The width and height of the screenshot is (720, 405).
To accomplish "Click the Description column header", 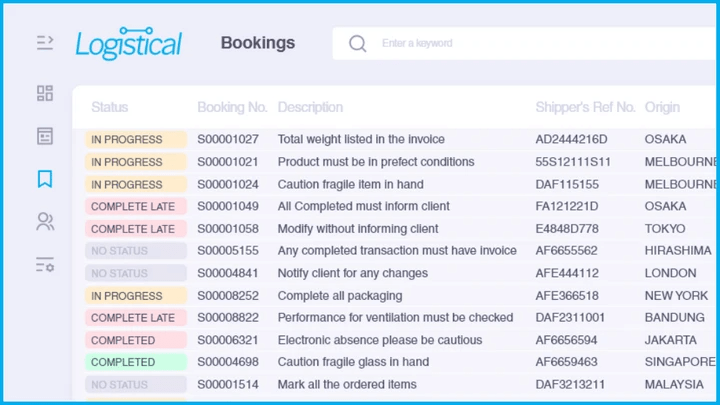I will point(310,107).
